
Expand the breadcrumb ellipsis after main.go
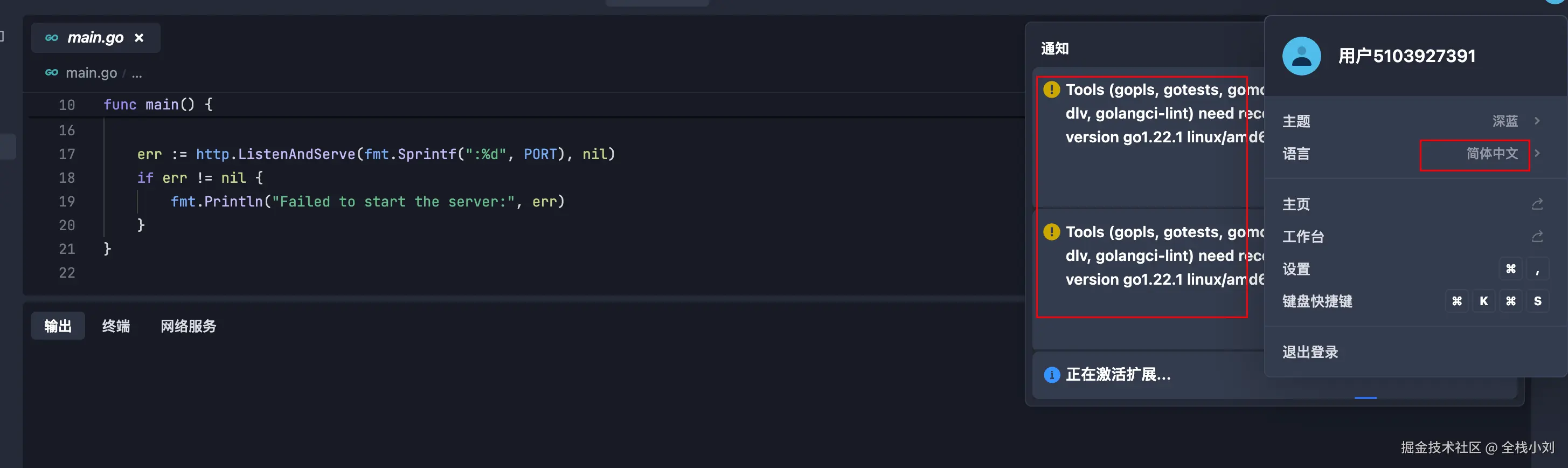137,73
